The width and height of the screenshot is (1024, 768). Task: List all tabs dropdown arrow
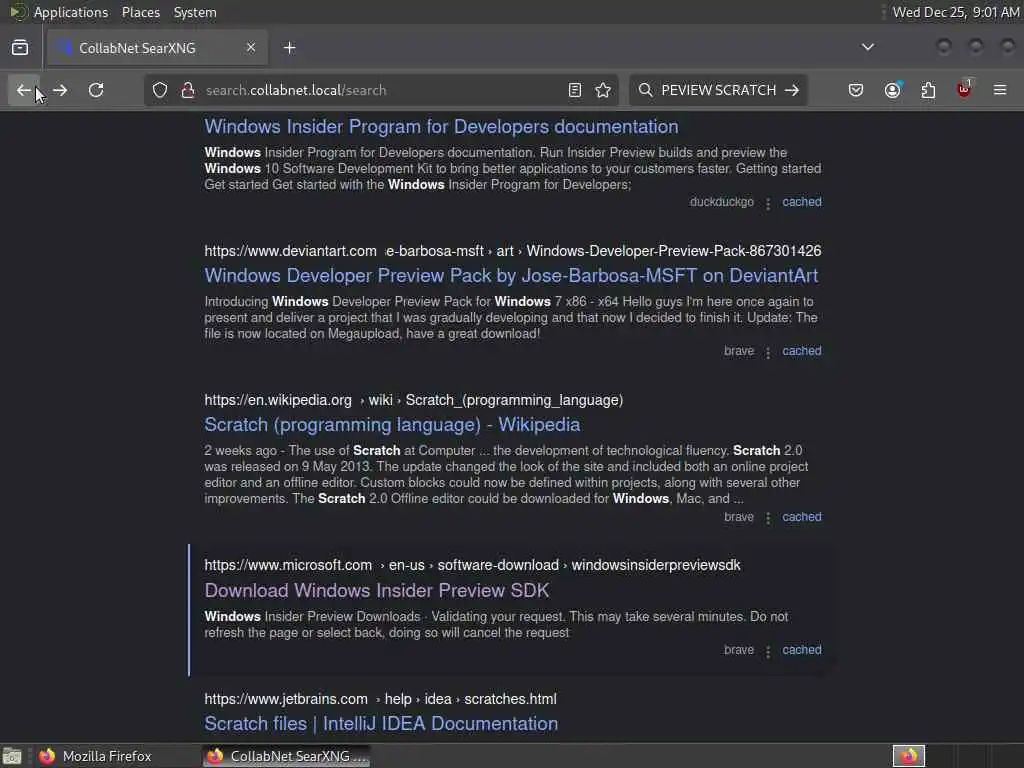pos(868,47)
